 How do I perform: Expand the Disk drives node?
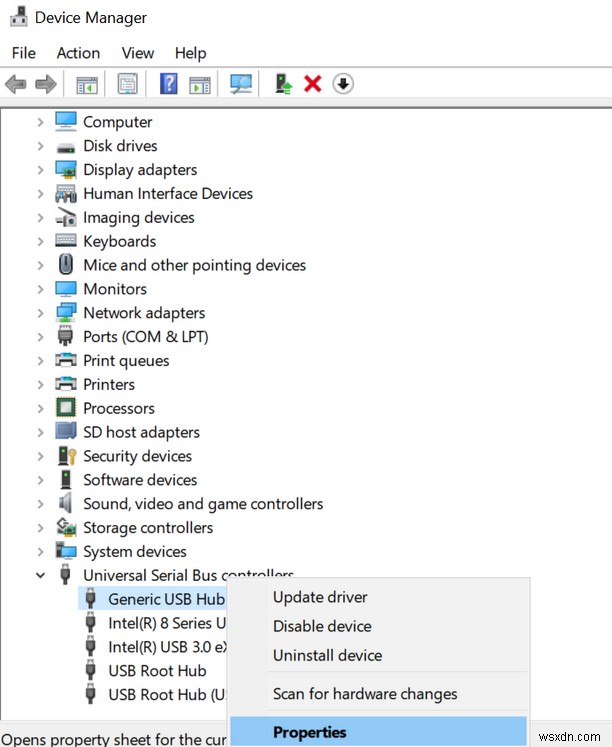point(40,146)
